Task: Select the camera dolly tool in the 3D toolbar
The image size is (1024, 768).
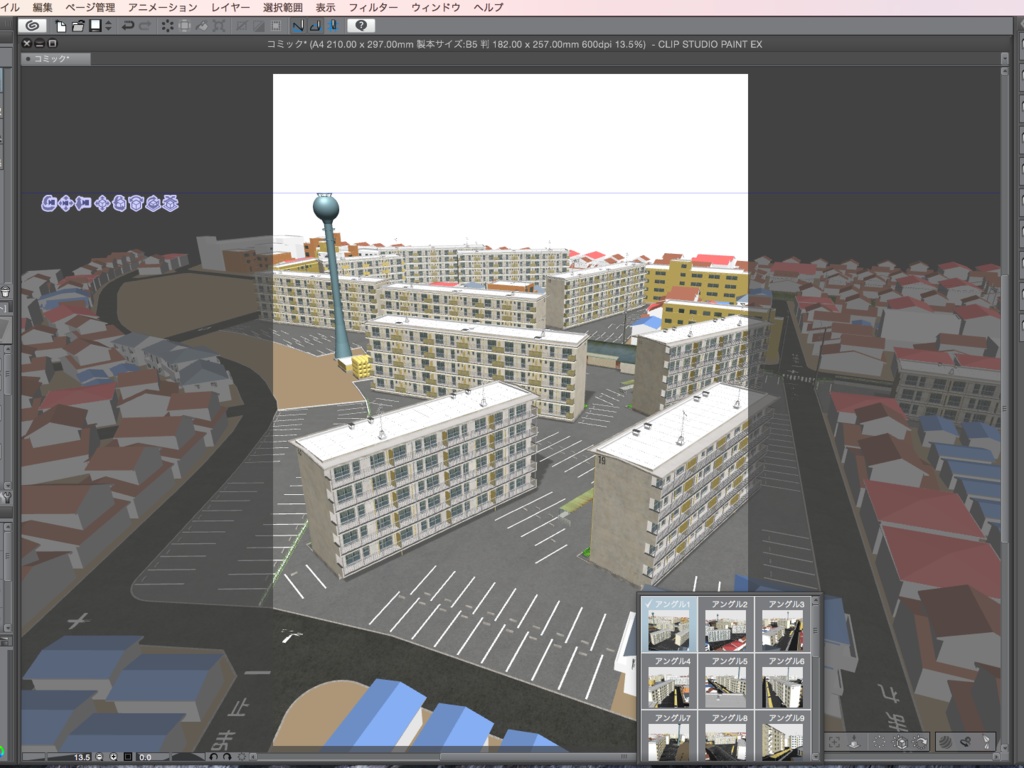Action: 82,205
